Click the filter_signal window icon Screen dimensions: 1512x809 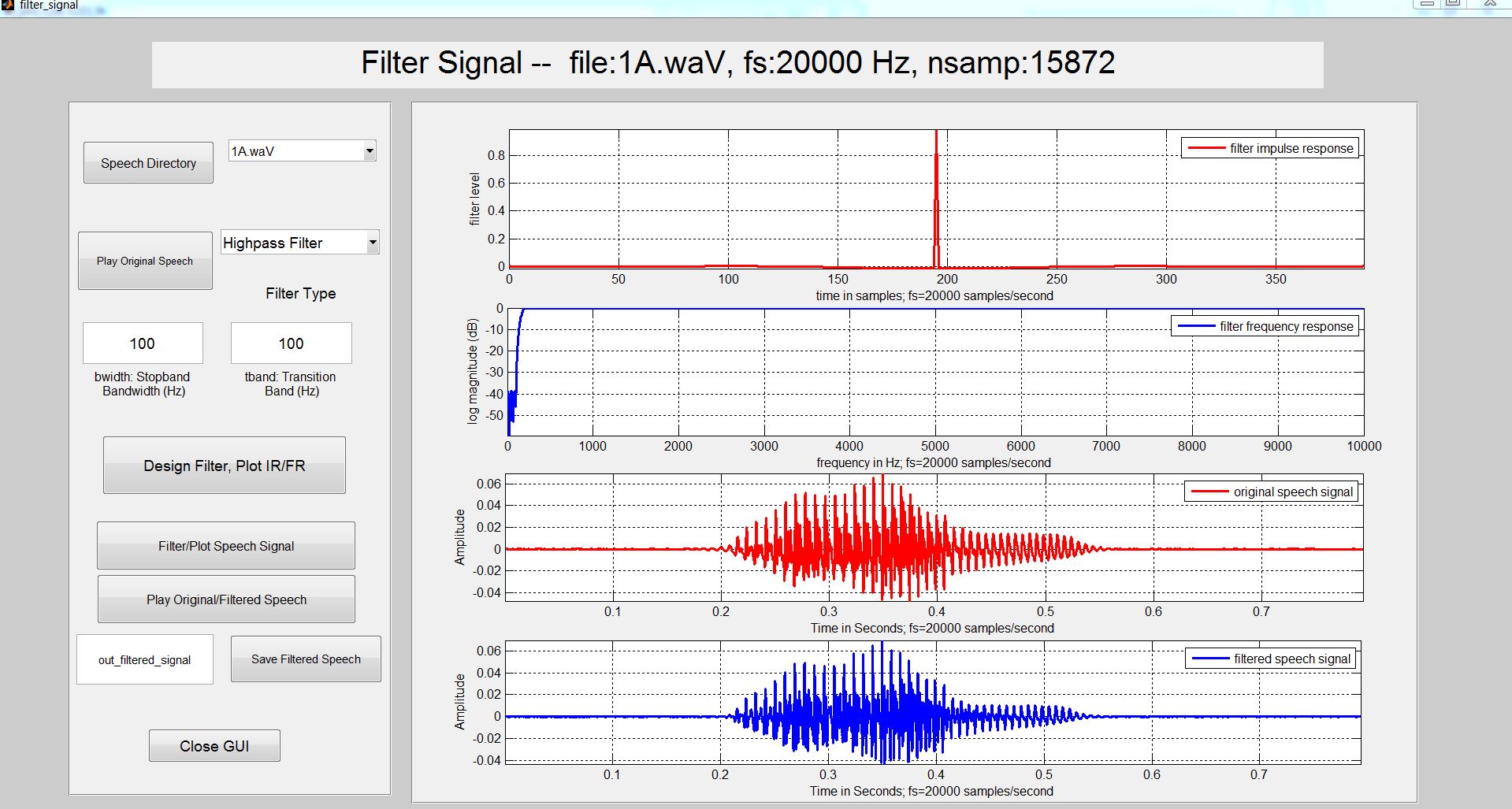click(x=8, y=5)
